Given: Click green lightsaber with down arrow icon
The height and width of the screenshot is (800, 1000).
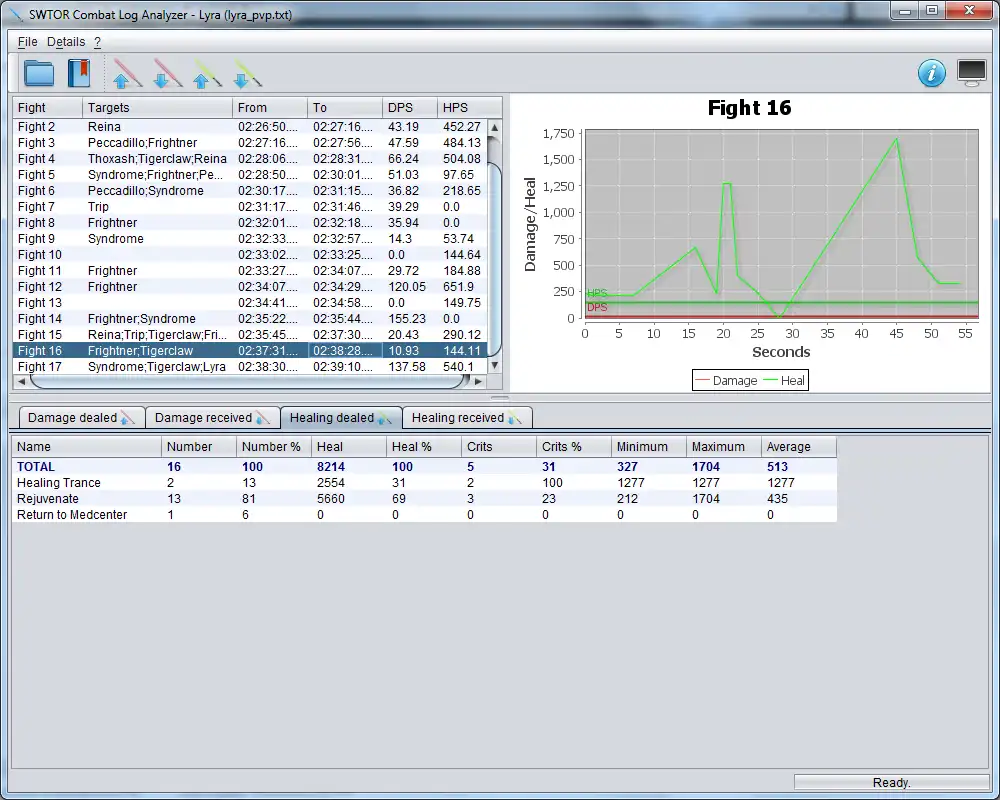Looking at the screenshot, I should [x=247, y=74].
